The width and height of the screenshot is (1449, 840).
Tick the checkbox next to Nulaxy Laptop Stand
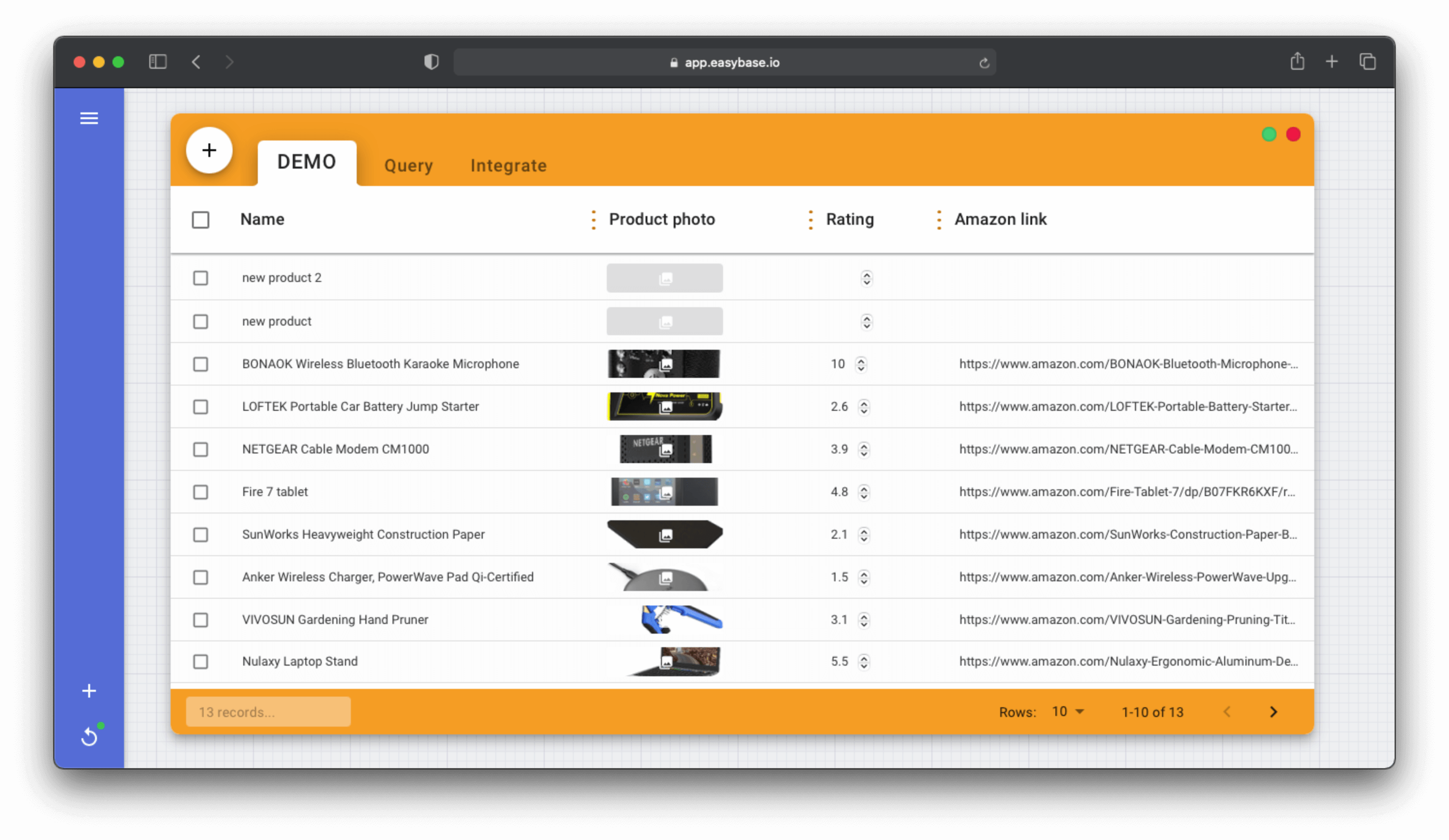point(201,662)
